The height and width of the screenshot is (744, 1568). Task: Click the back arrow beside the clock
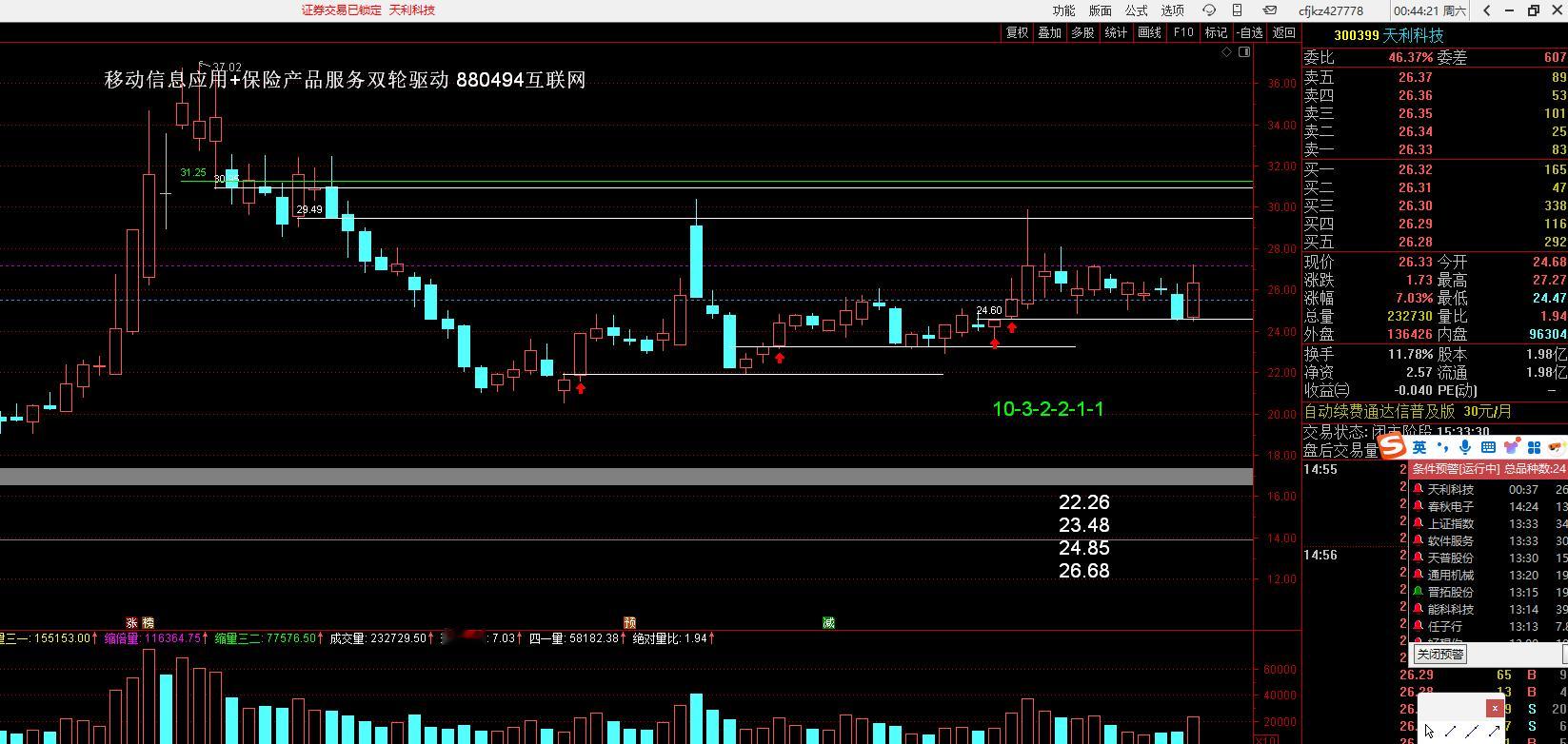(1486, 10)
